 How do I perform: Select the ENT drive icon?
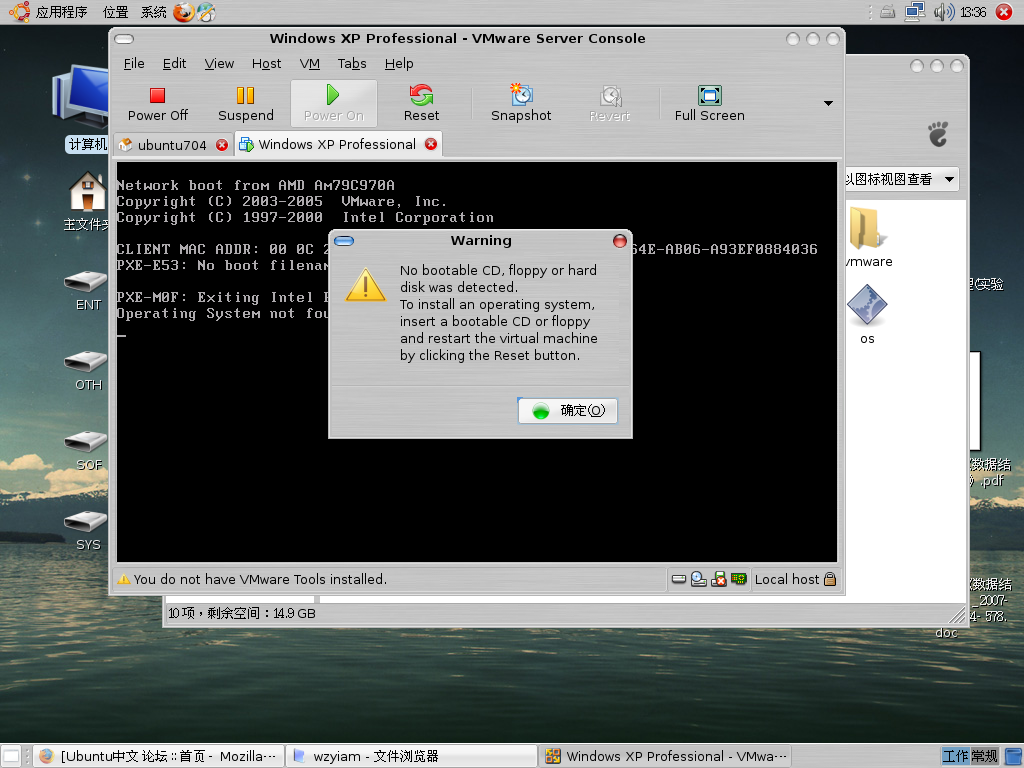pos(87,291)
